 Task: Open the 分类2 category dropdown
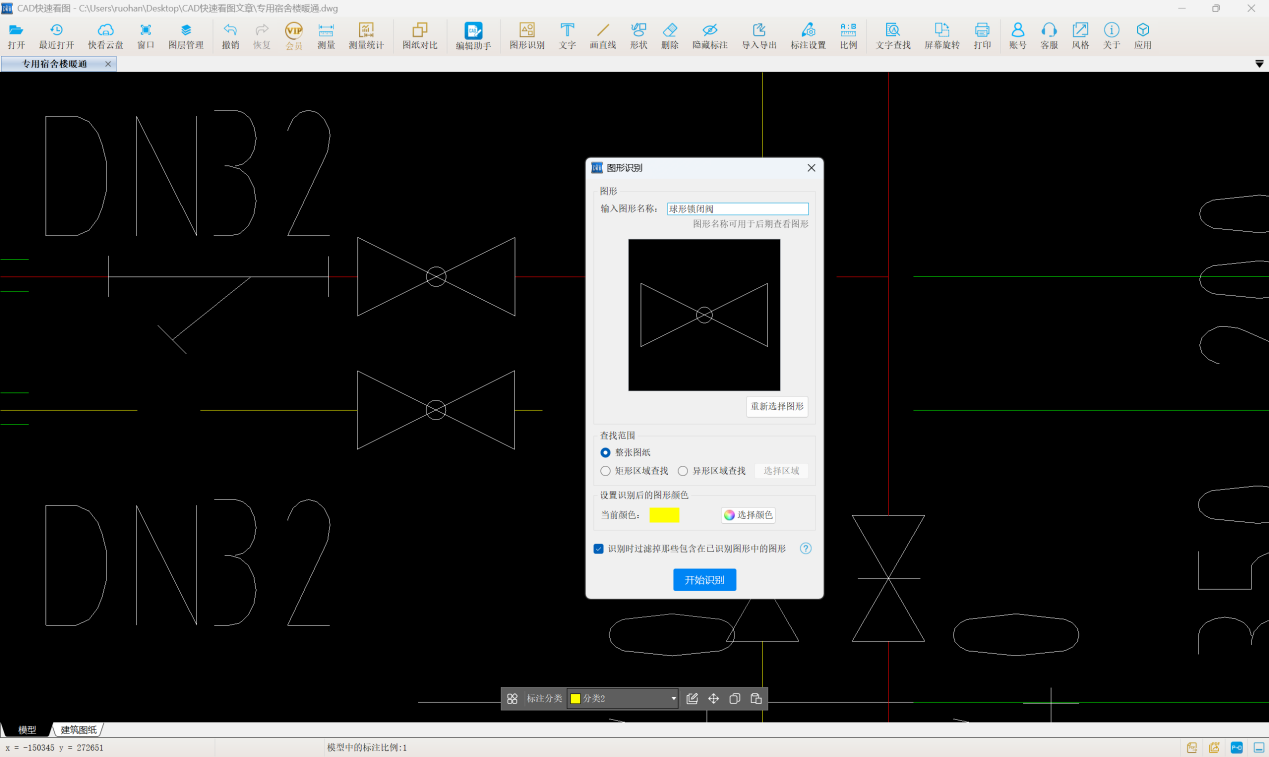tap(623, 699)
